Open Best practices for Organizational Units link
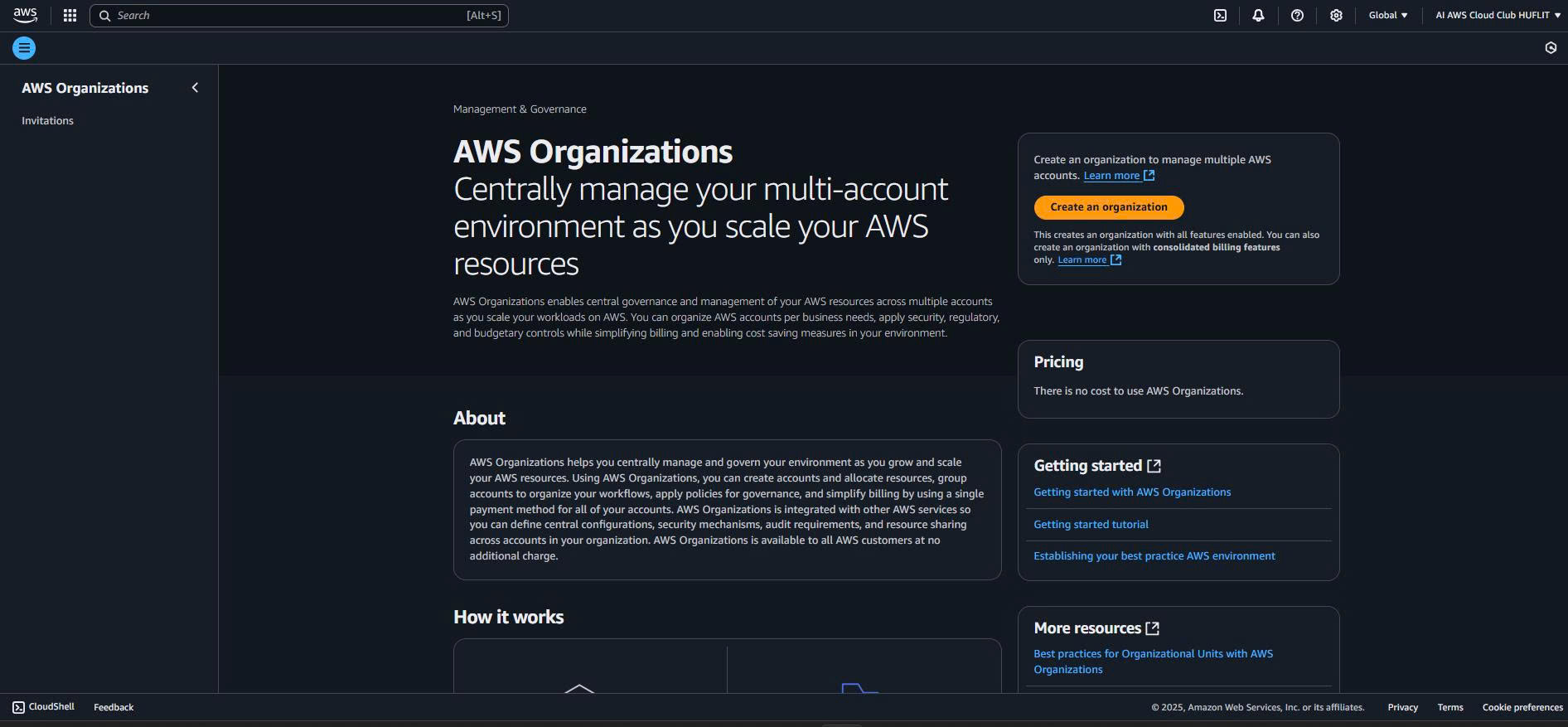This screenshot has width=1568, height=727. click(1153, 662)
